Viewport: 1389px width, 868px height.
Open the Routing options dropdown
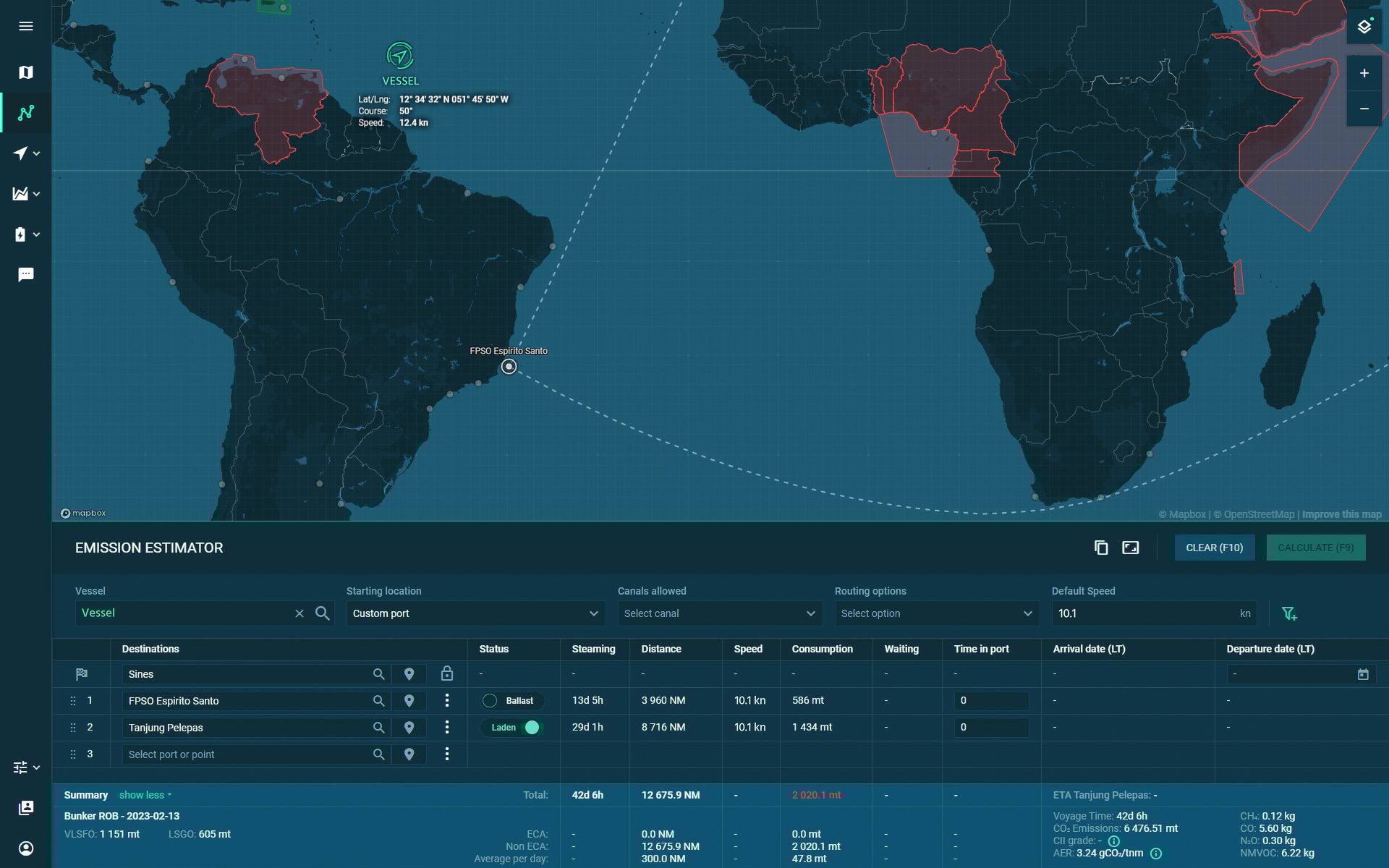[x=936, y=613]
